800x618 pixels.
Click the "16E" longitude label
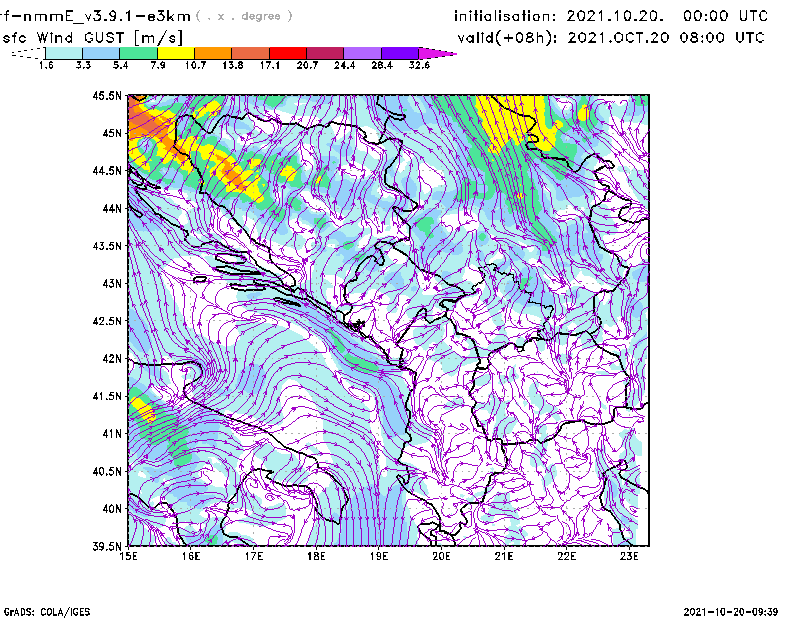pos(191,556)
